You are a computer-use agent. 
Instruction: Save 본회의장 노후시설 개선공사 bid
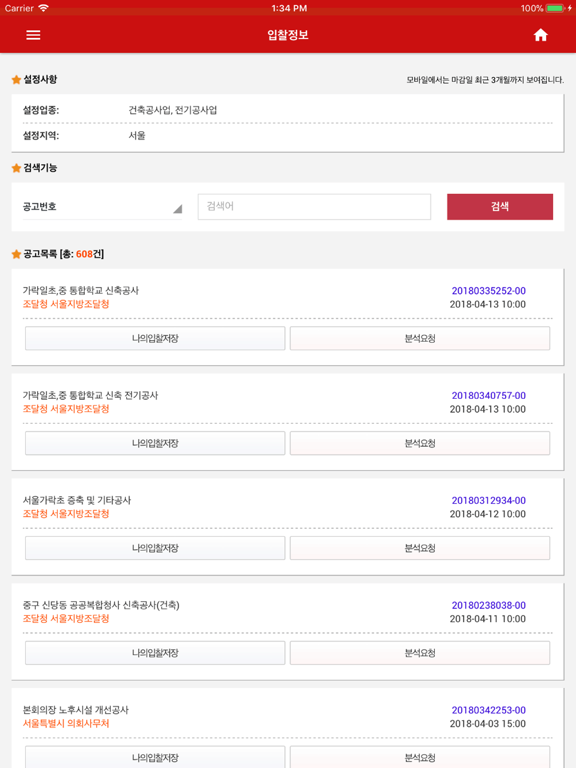(x=155, y=757)
